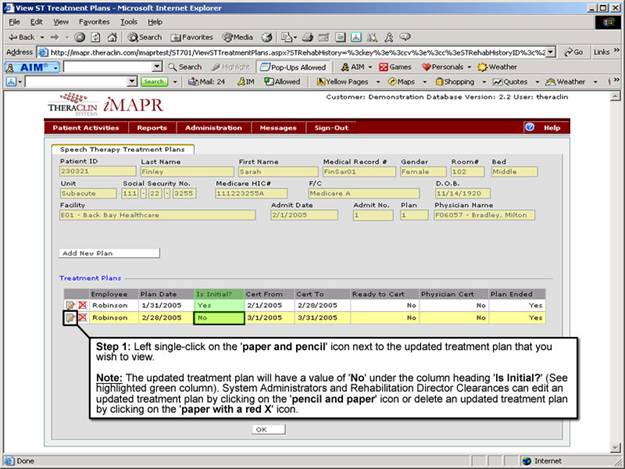
Task: Delete the 1/31/2005 plan red X
Action: point(83,305)
